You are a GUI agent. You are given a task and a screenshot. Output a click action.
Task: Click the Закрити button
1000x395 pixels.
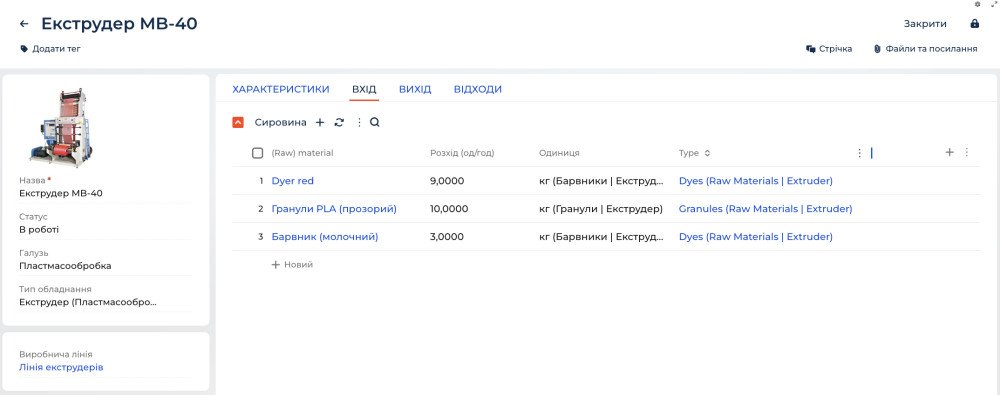925,24
